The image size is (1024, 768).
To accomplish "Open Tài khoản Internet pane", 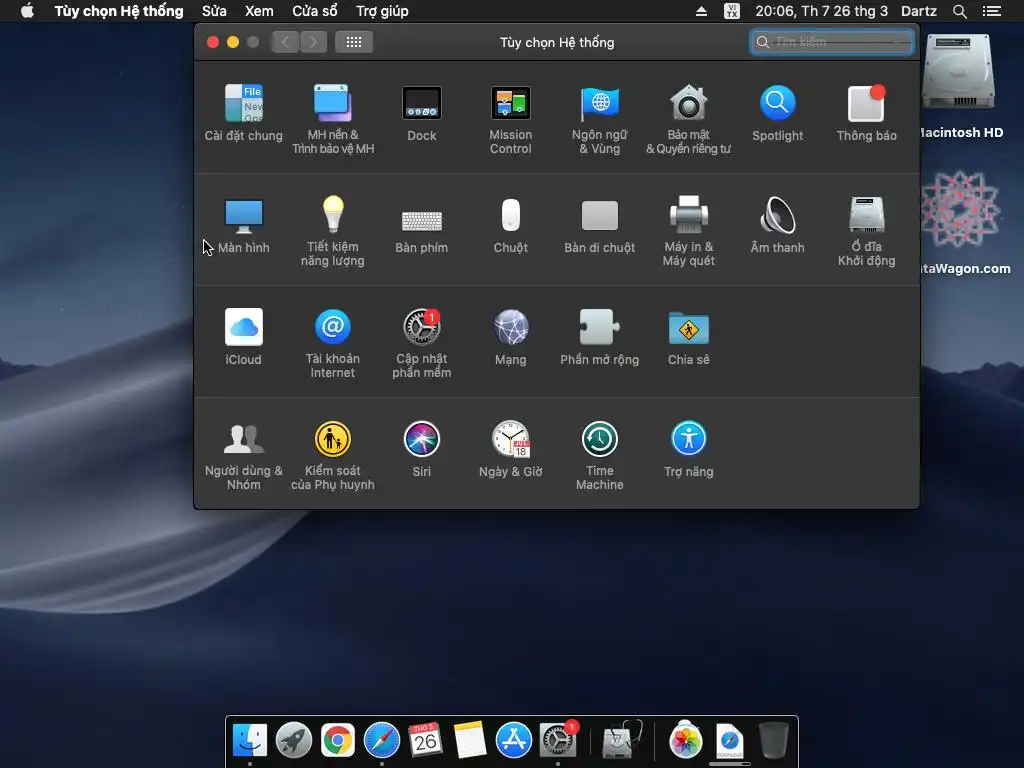I will 332,344.
